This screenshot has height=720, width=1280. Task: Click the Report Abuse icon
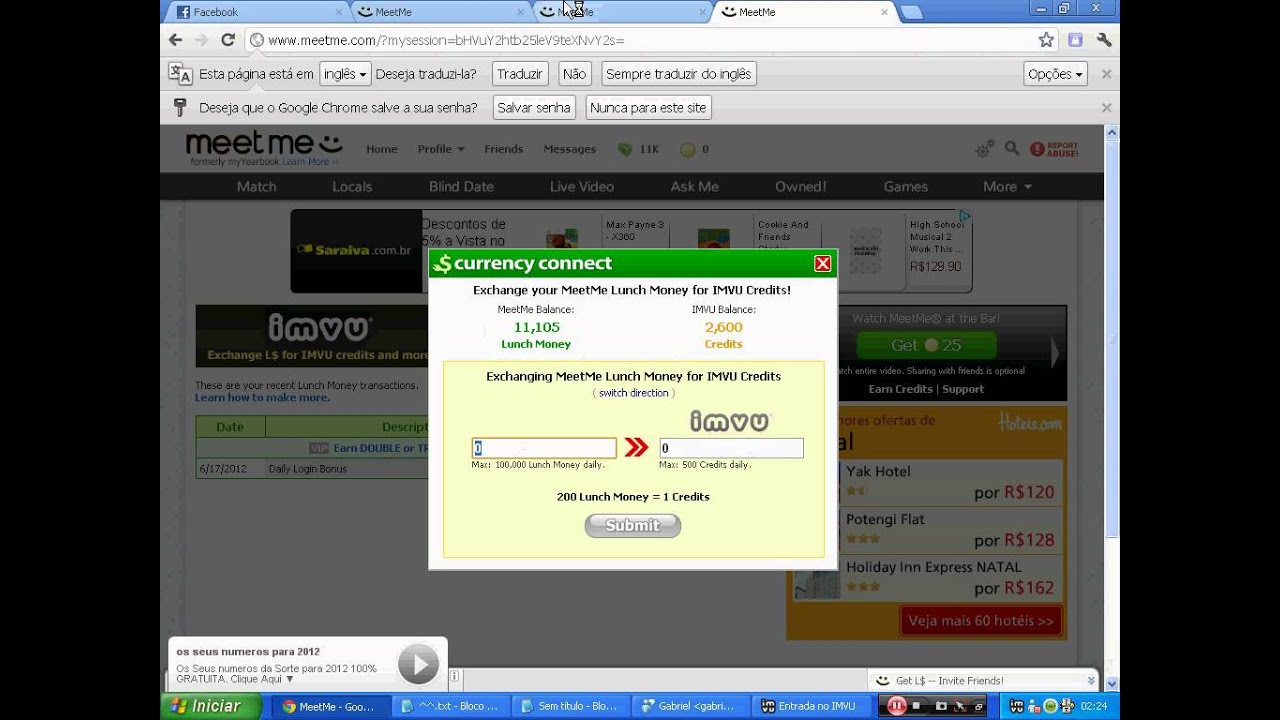[1054, 149]
